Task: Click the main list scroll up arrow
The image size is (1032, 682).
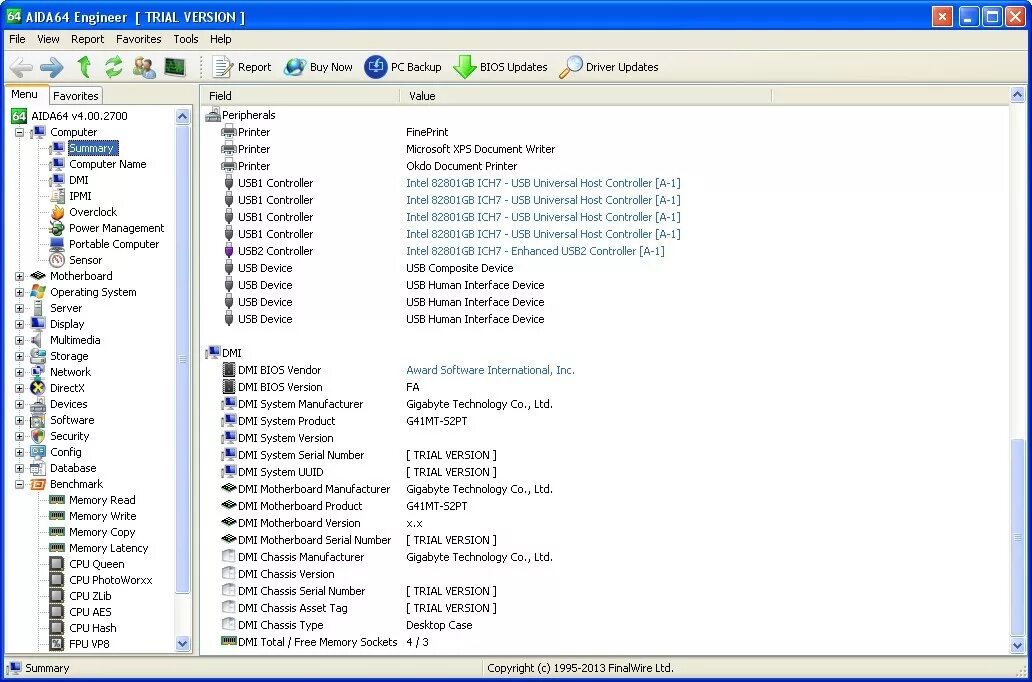Action: [x=1018, y=95]
